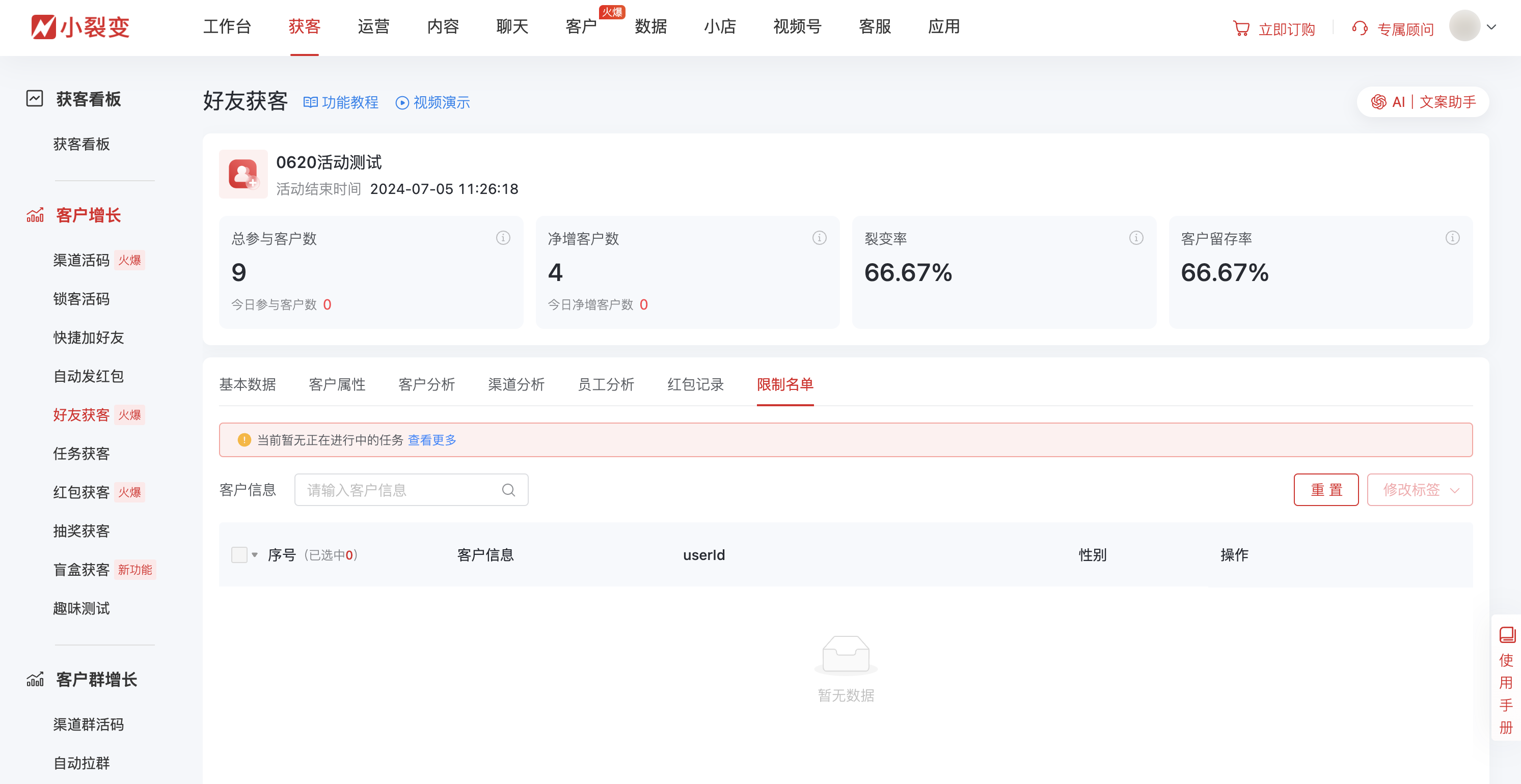Screen dimensions: 1521x784
Task: Click the magnifier icon in customer search box
Action: point(508,490)
